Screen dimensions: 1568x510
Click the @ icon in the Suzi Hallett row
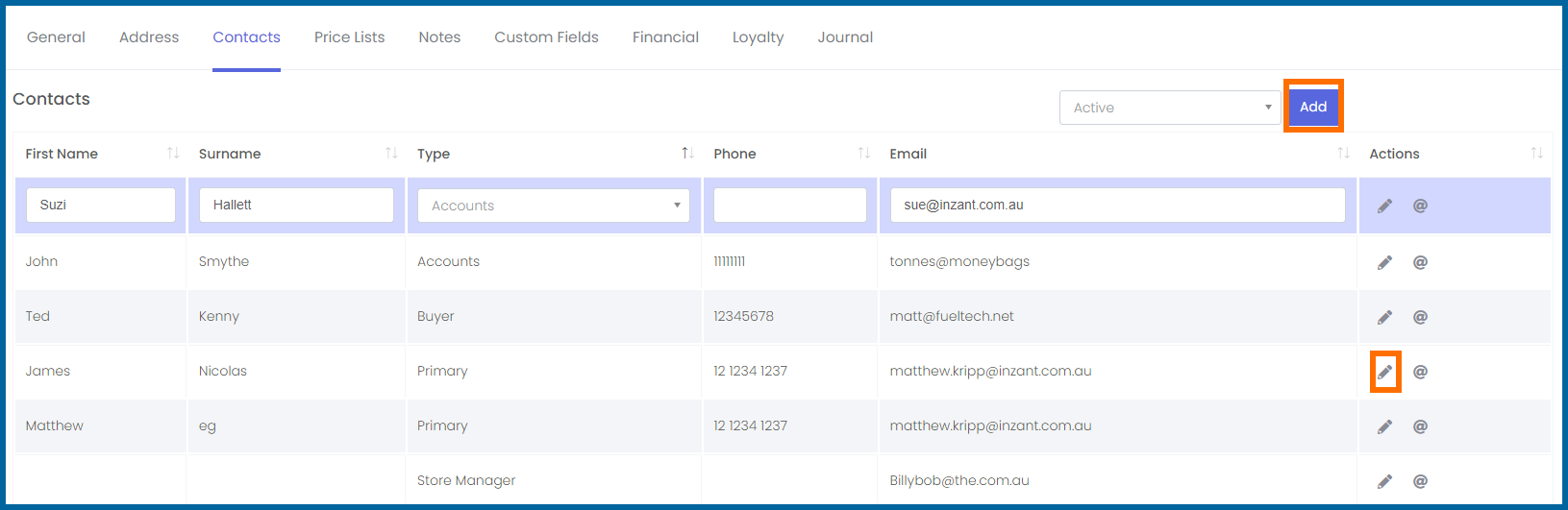tap(1420, 206)
